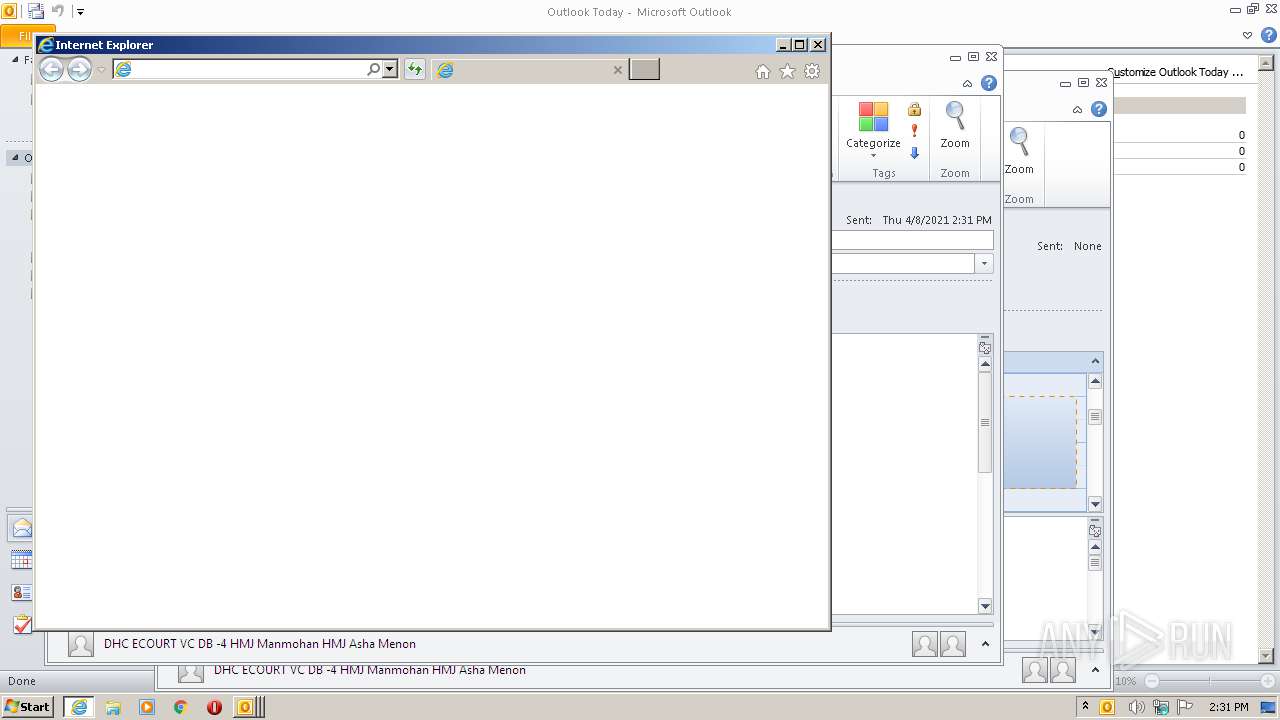This screenshot has width=1280, height=720.
Task: Open Internet Explorer tools gear menu
Action: [812, 71]
